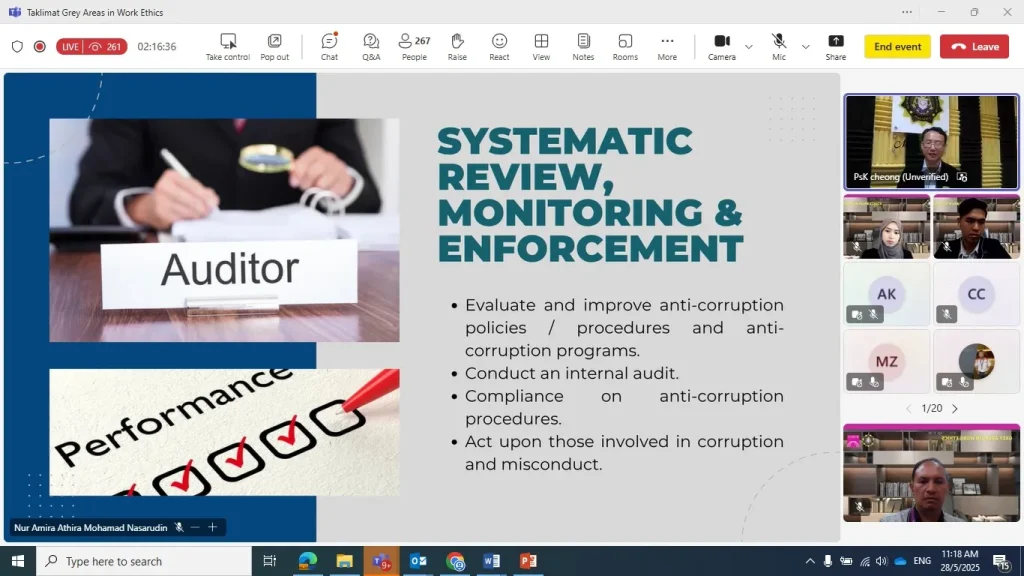
Task: Show the People participant list
Action: (414, 46)
